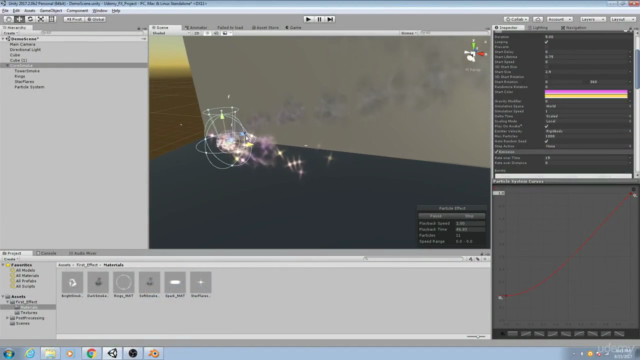Screen dimensions: 640x360
Task: Click the Step frame button
Action: 330,19
